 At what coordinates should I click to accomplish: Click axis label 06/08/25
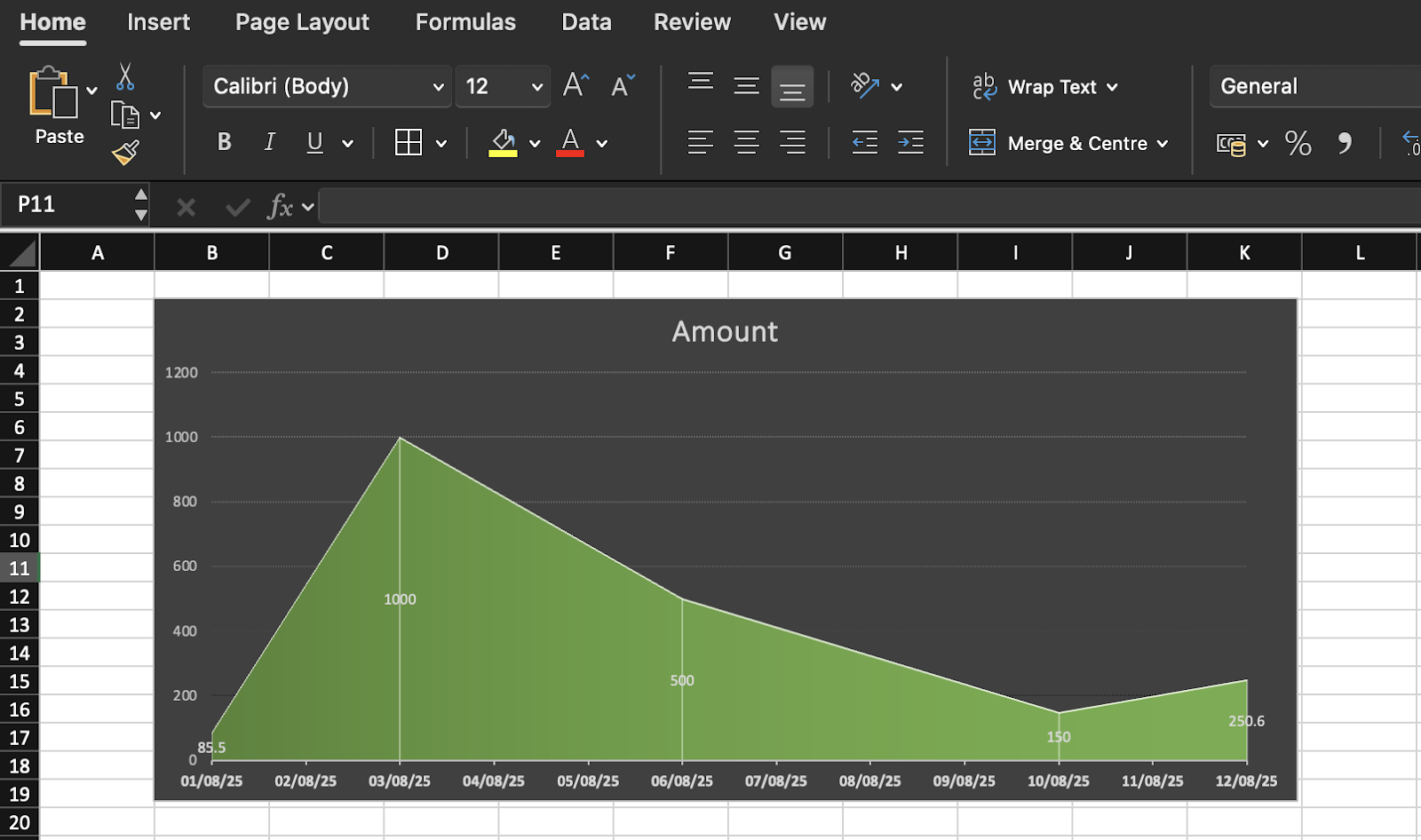(x=682, y=781)
